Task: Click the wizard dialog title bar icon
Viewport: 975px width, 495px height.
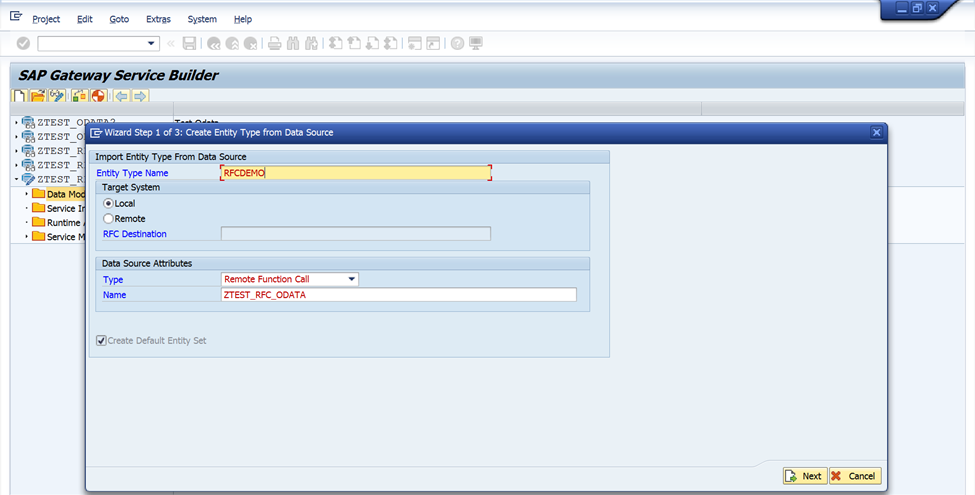Action: click(96, 132)
